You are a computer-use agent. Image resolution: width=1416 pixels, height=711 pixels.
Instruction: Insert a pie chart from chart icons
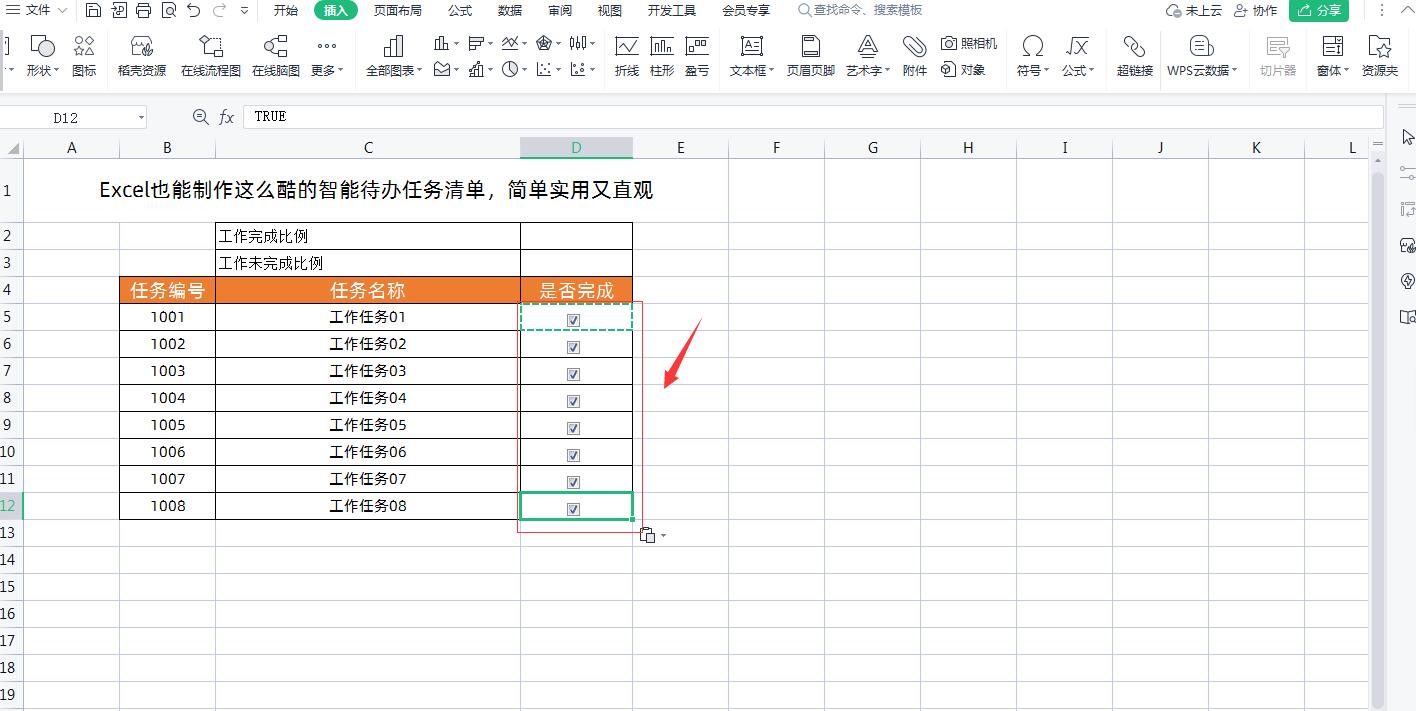tap(508, 70)
